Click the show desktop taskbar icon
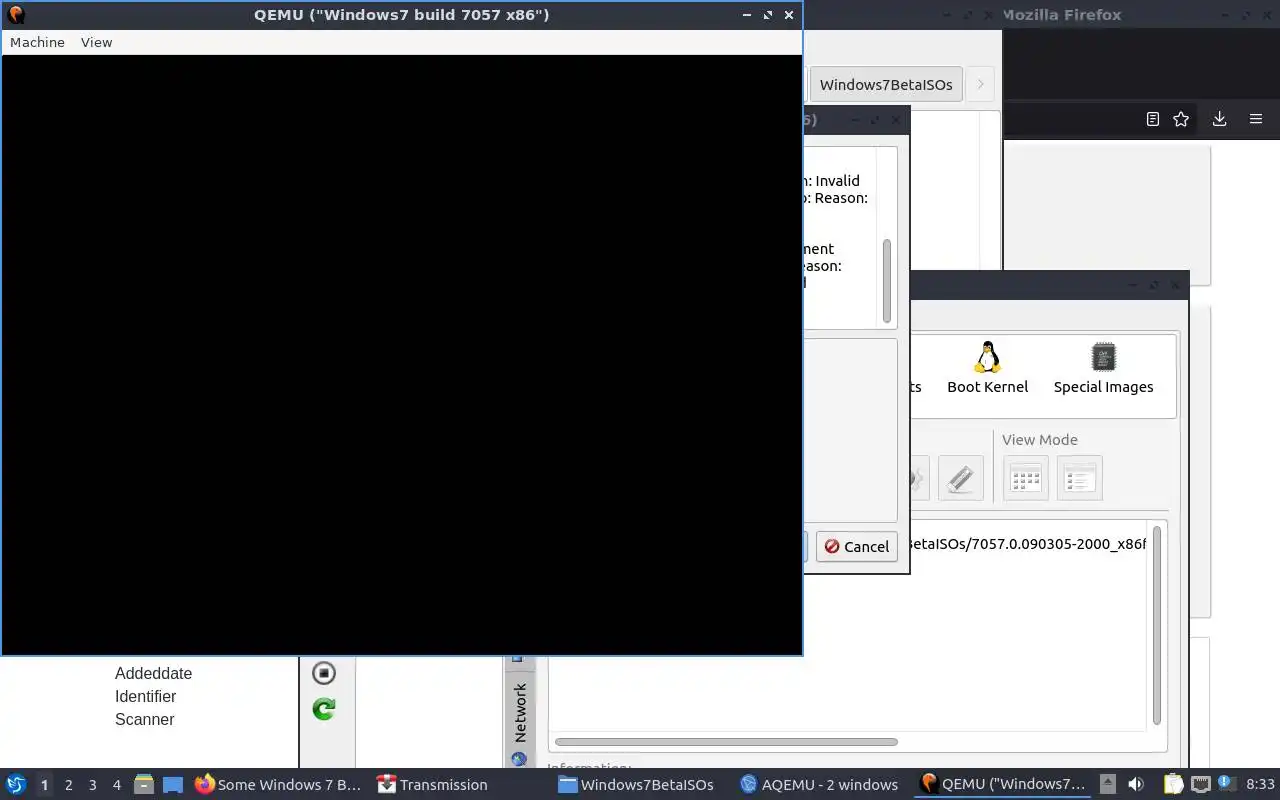 point(172,785)
